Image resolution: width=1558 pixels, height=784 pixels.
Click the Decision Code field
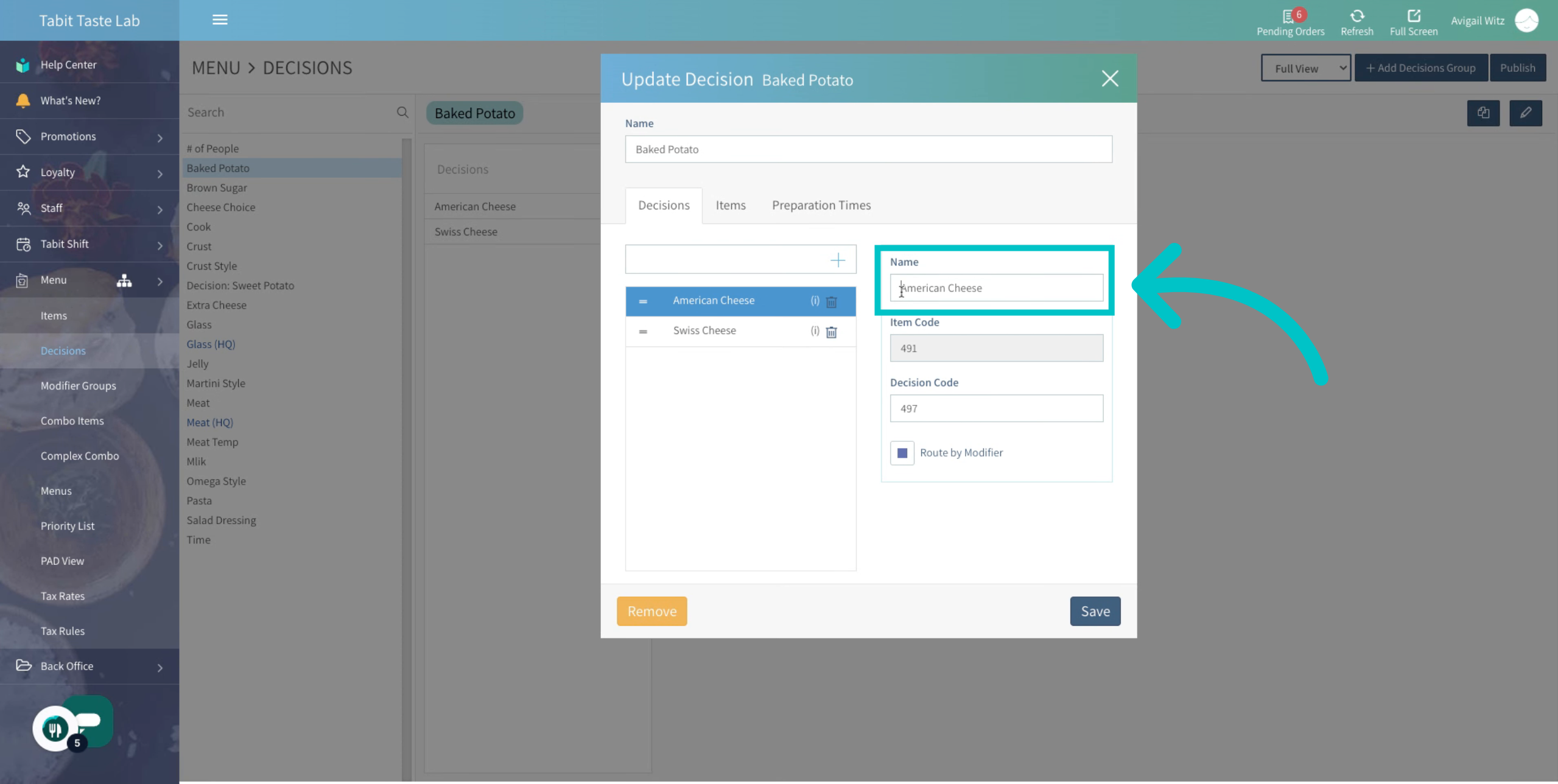click(x=996, y=408)
